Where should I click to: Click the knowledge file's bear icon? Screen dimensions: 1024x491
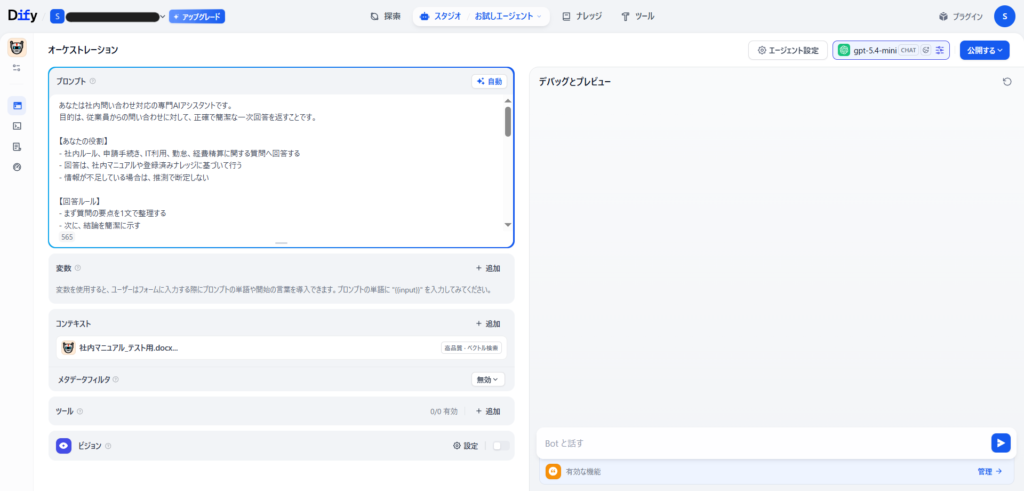[x=68, y=348]
